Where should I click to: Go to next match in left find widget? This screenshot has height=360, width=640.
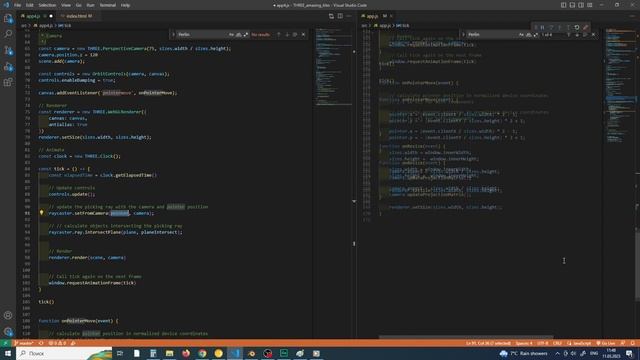(x=287, y=35)
